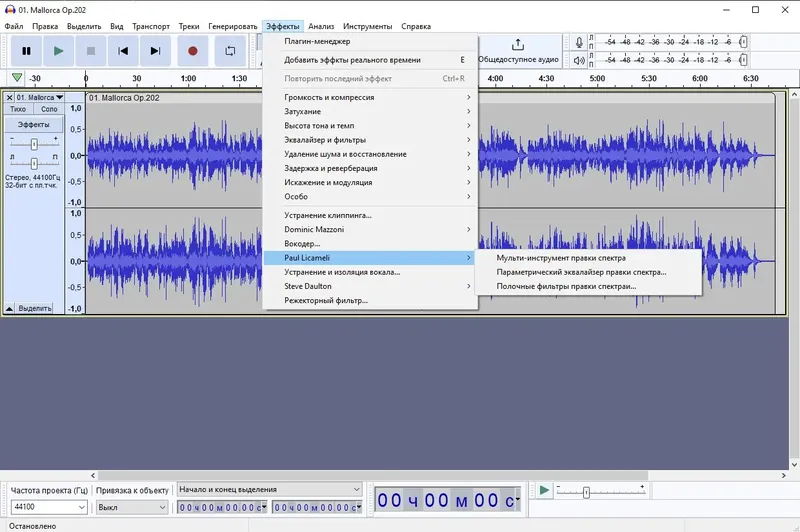The width and height of the screenshot is (800, 532).
Task: Click the selection start time field
Action: pos(222,508)
